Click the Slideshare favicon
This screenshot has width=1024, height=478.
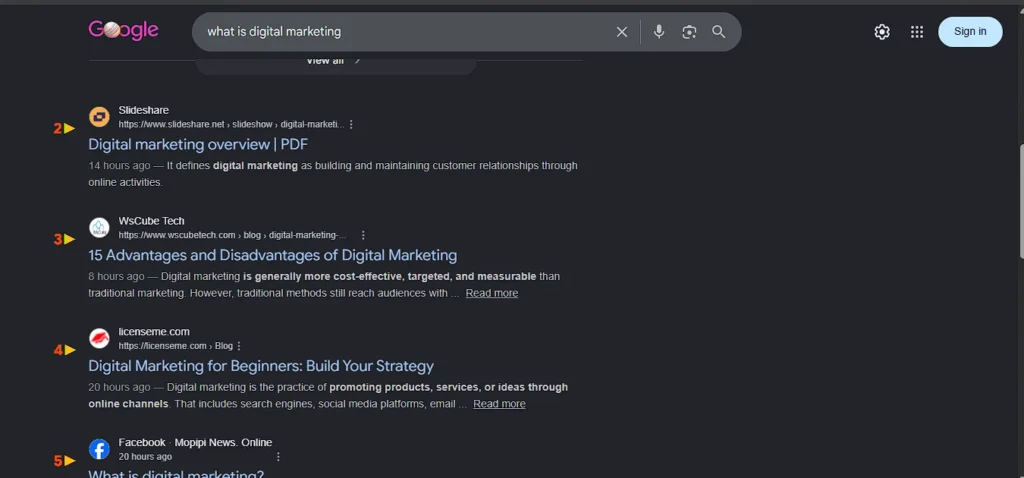[x=99, y=117]
